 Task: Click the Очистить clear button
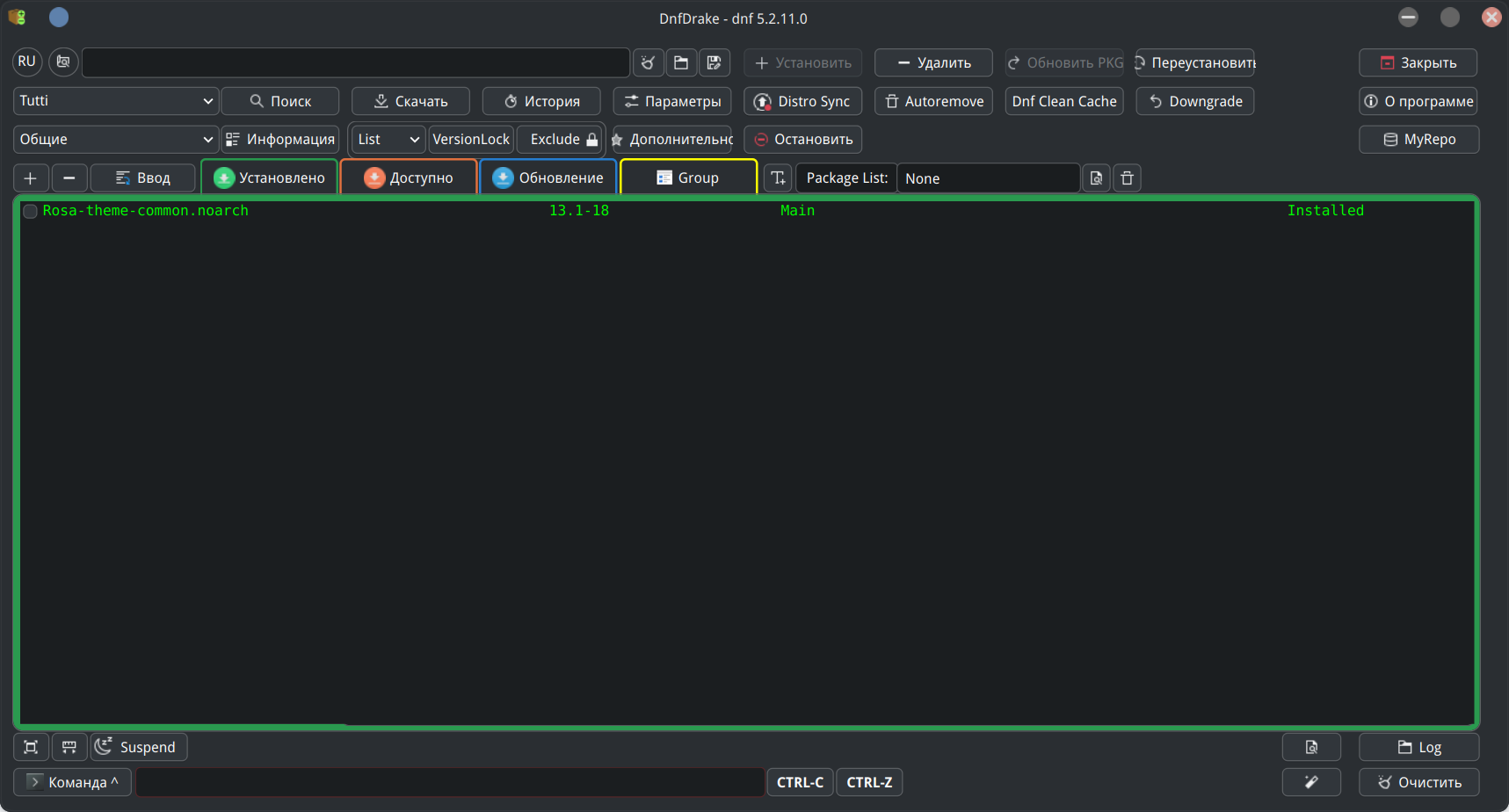[x=1419, y=782]
